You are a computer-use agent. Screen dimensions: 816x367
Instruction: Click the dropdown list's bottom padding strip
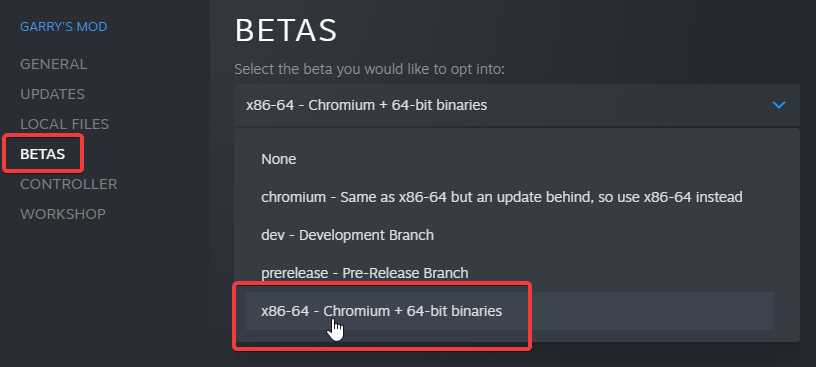tap(516, 336)
